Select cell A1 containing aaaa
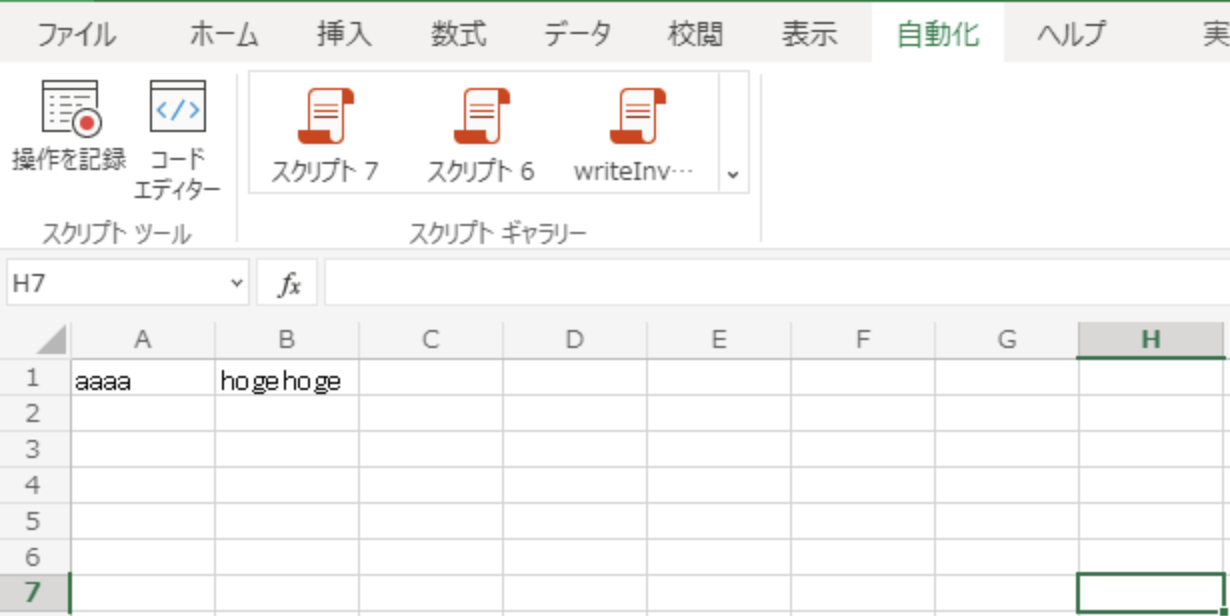Screen dimensions: 1230x616 pyautogui.click(x=144, y=380)
